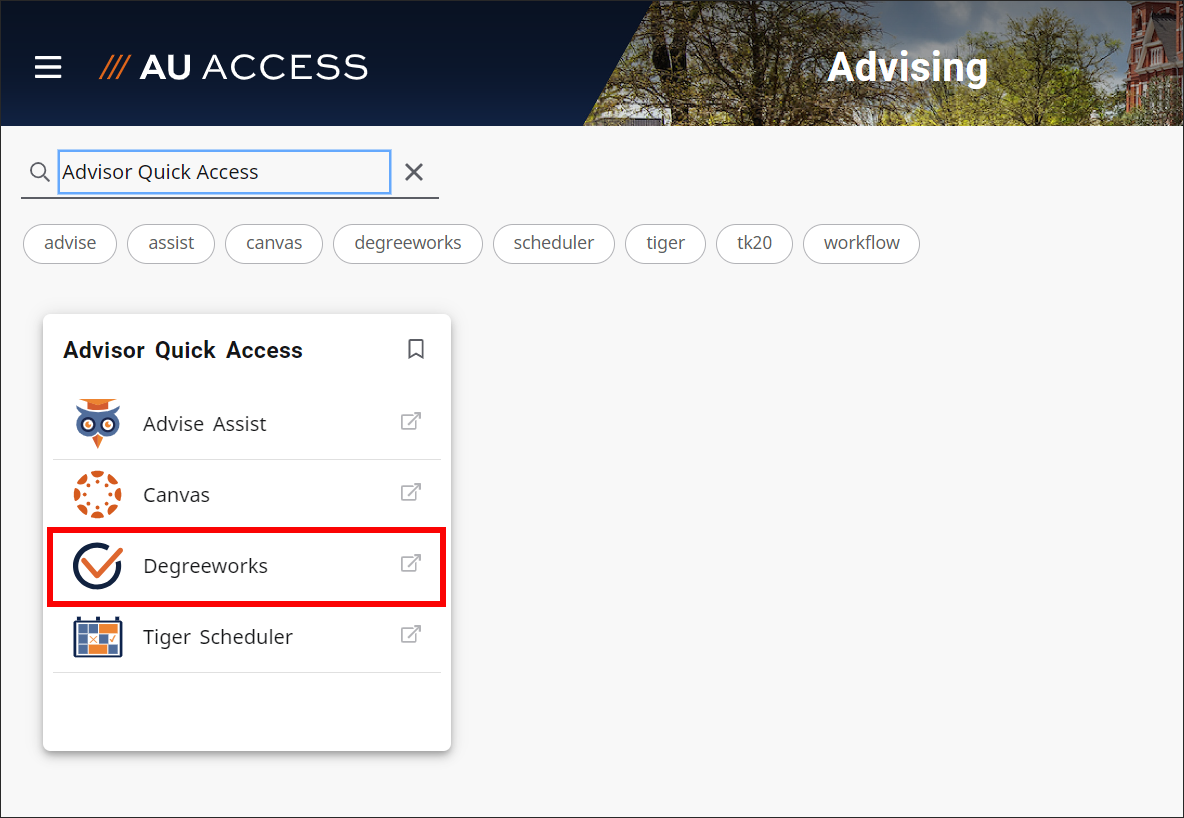Open the Tiger Scheduler link
Viewport: 1184px width, 818px height.
coord(218,636)
